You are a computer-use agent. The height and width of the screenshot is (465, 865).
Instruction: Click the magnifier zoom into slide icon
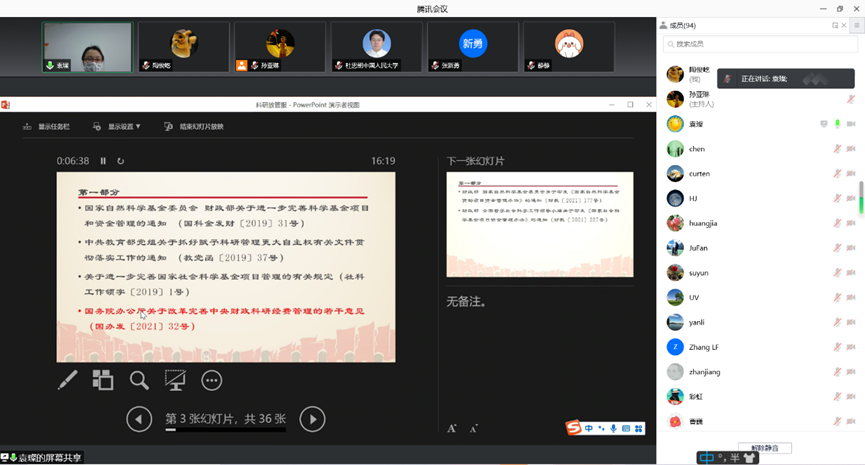pos(139,380)
